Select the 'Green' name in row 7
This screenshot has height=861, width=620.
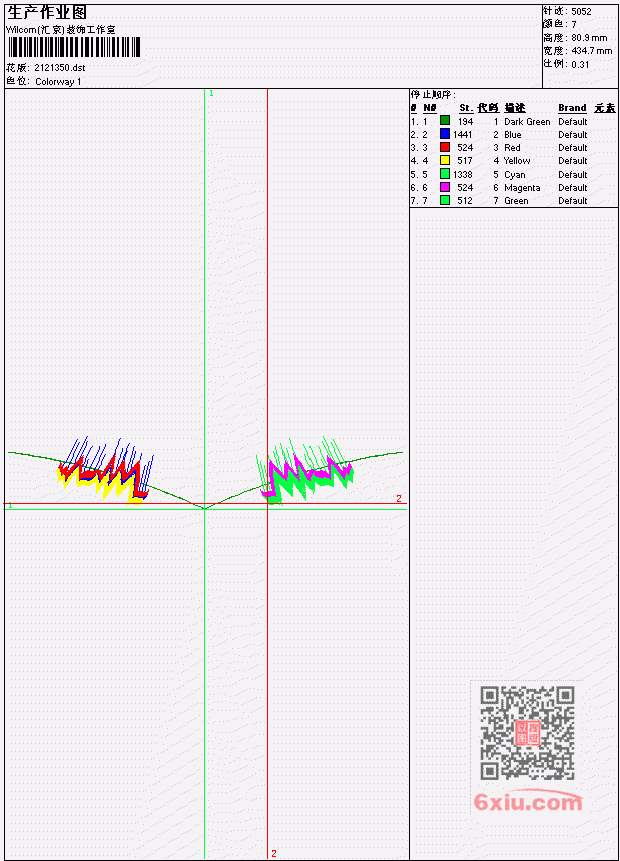pos(516,201)
